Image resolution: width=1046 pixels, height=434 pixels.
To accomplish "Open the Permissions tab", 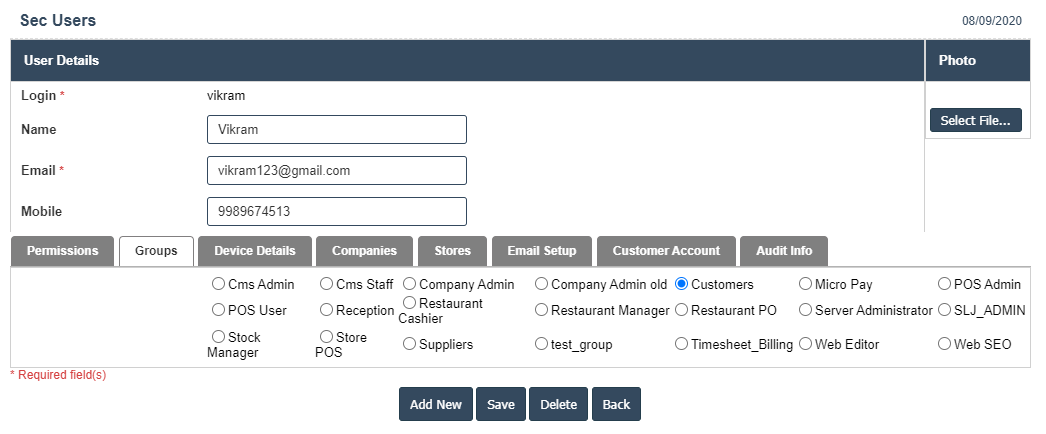I will point(62,251).
